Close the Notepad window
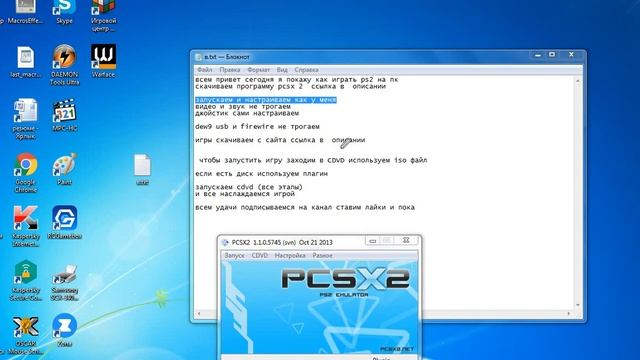Viewport: 640px width, 360px height. coord(571,54)
